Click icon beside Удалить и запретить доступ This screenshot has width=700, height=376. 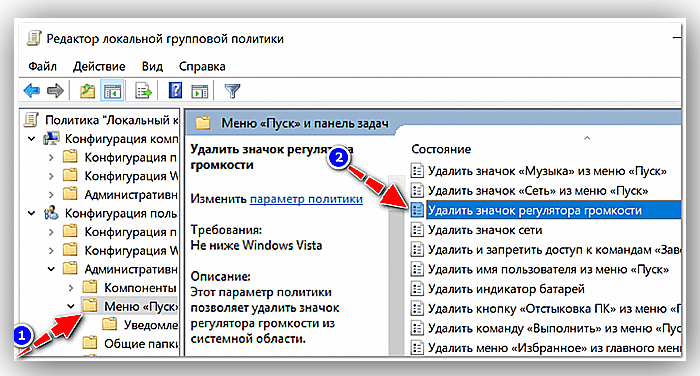click(417, 249)
